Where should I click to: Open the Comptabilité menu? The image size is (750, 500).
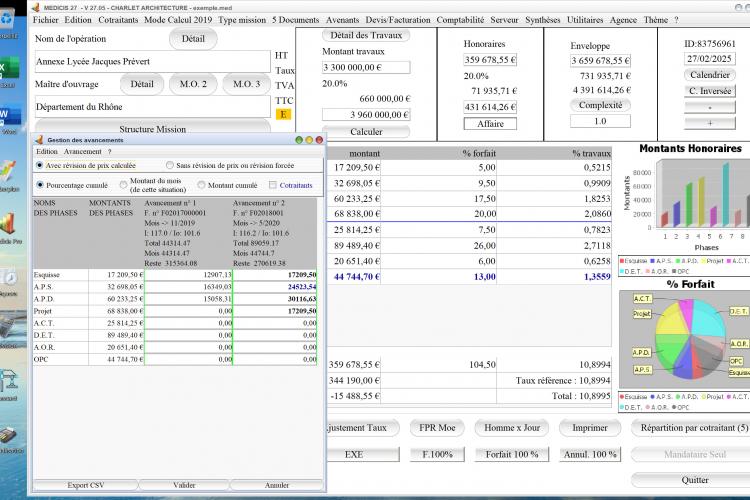point(460,20)
